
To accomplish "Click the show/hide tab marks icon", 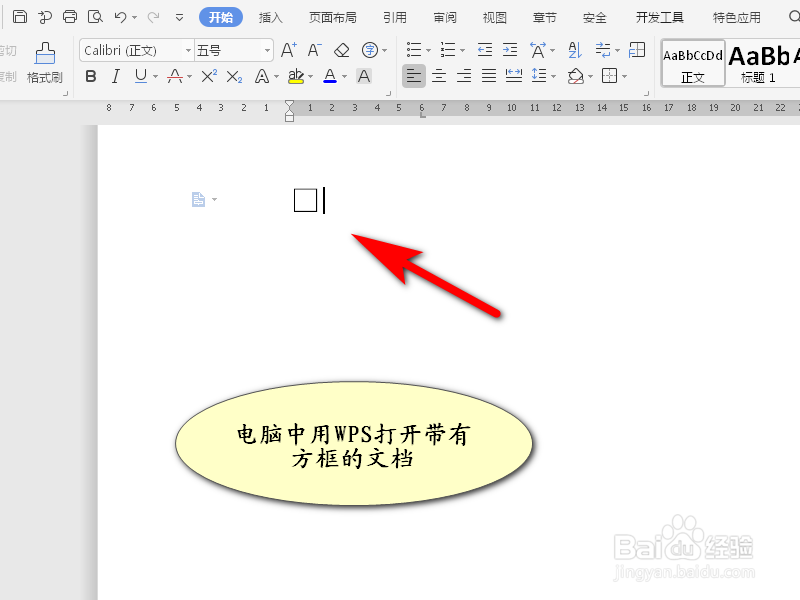I will coord(603,50).
